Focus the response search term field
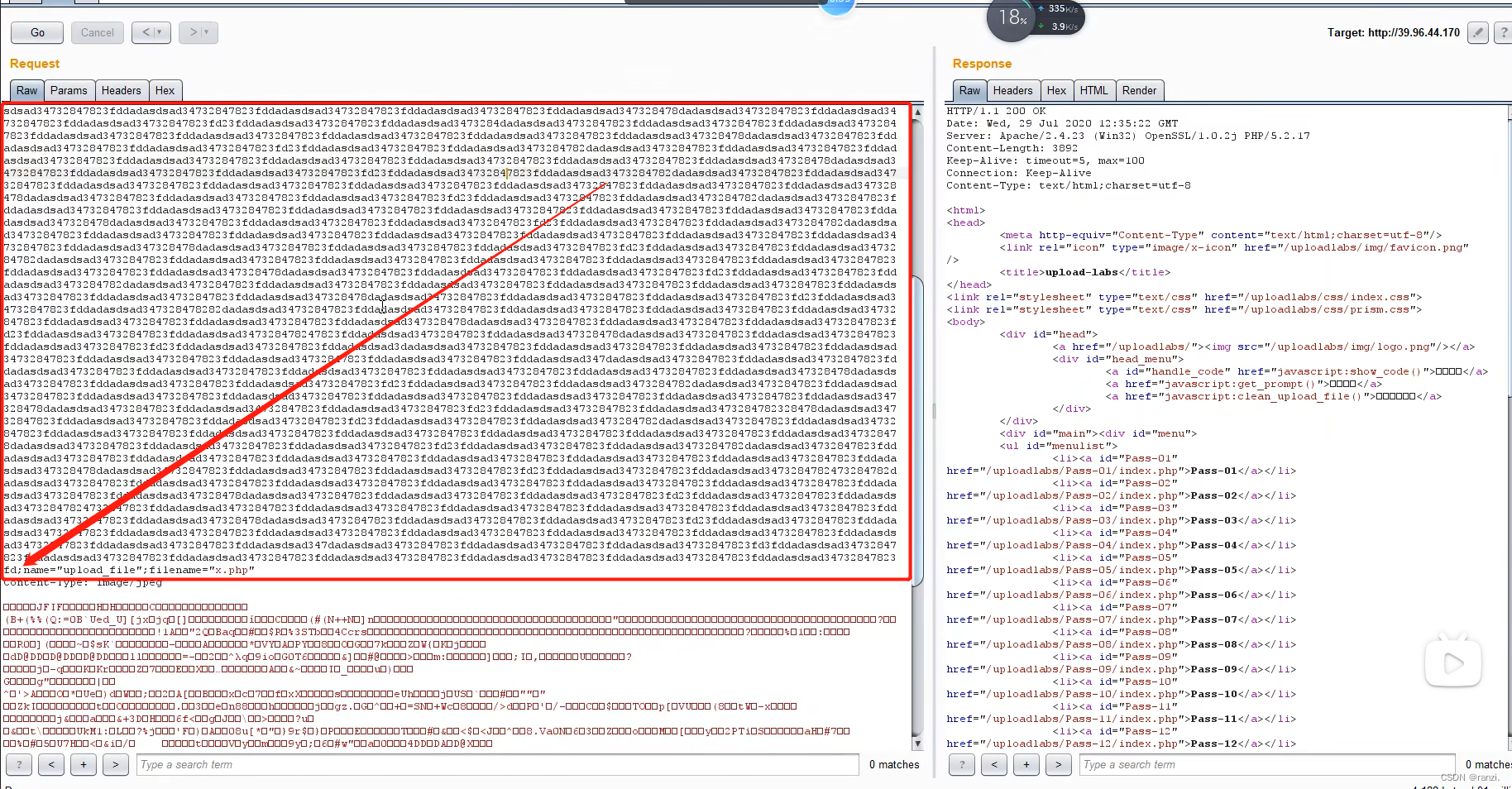Viewport: 1512px width, 789px height. (x=1267, y=764)
